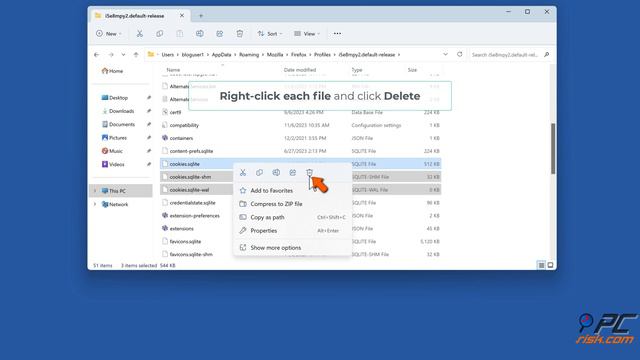640x360 pixels.
Task: Click the search magnifier icon
Action: point(547,55)
